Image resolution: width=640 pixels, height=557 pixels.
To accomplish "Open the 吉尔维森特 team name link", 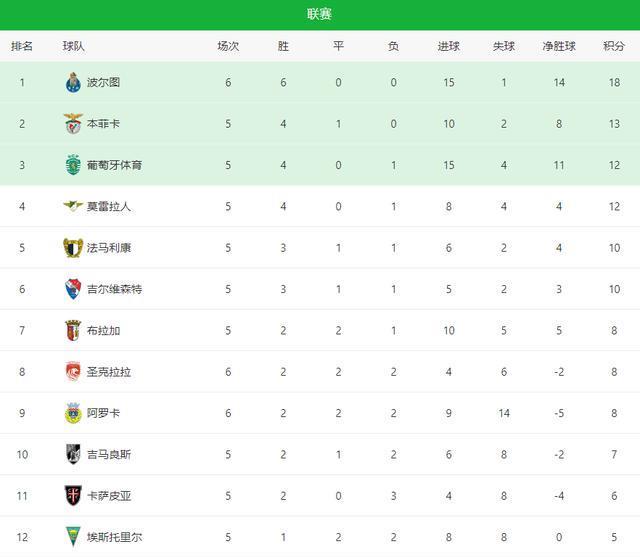I will pos(115,289).
